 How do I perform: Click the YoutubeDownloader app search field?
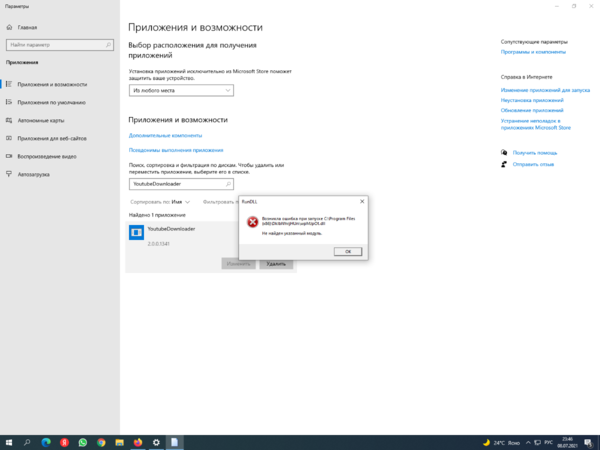pos(181,184)
